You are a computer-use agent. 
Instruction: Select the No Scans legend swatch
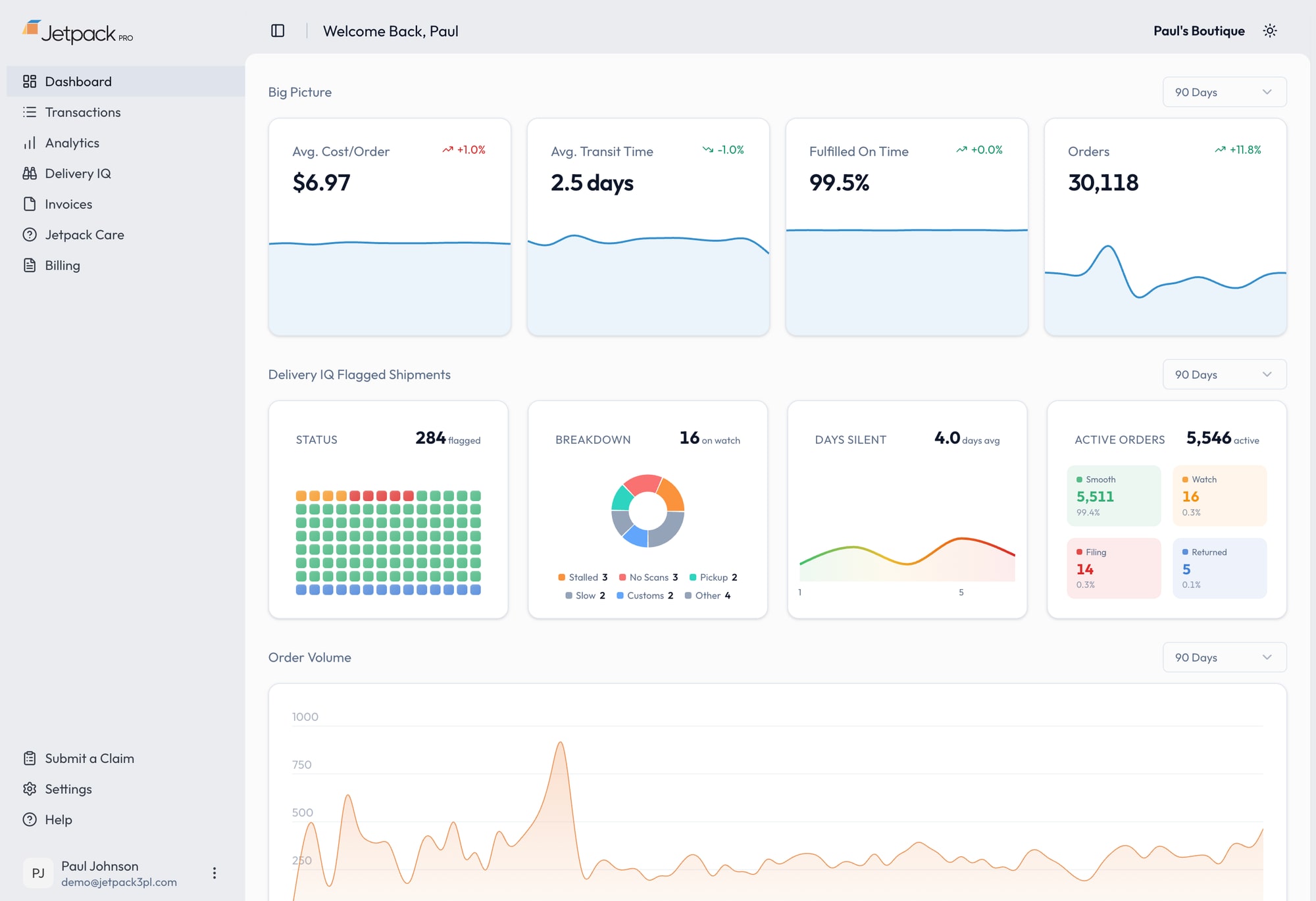tap(622, 577)
